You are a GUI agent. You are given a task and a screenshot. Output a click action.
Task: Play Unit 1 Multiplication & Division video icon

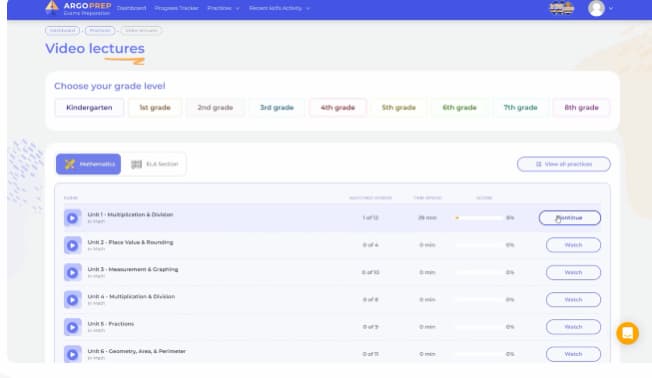tap(72, 218)
